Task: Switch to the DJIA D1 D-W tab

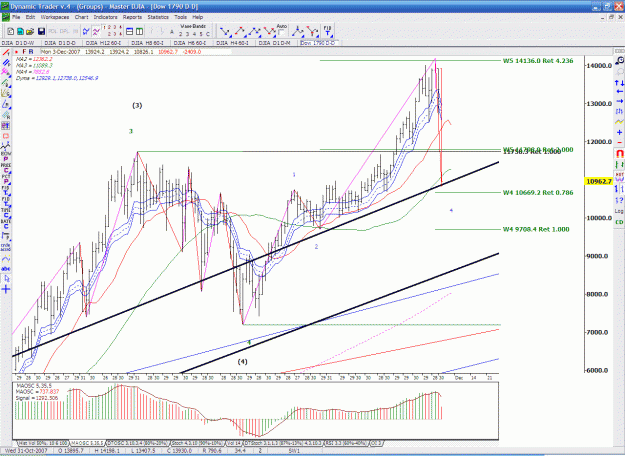Action: (18, 43)
